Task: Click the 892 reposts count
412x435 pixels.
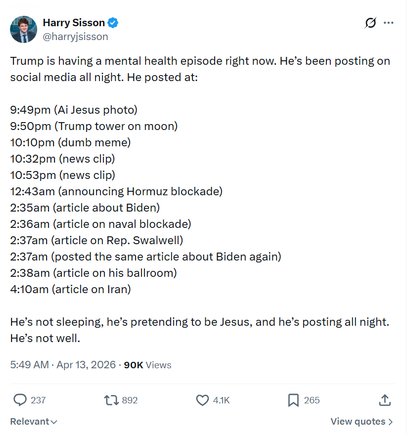Action: pyautogui.click(x=130, y=400)
